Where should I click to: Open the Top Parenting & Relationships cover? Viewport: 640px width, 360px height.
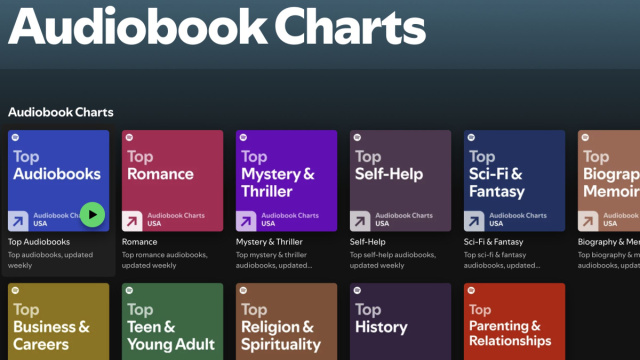tap(514, 322)
